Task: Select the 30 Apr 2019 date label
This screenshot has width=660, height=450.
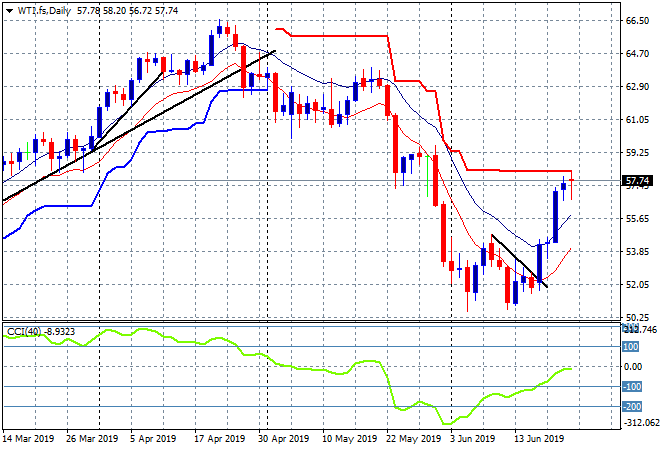Action: pyautogui.click(x=284, y=439)
